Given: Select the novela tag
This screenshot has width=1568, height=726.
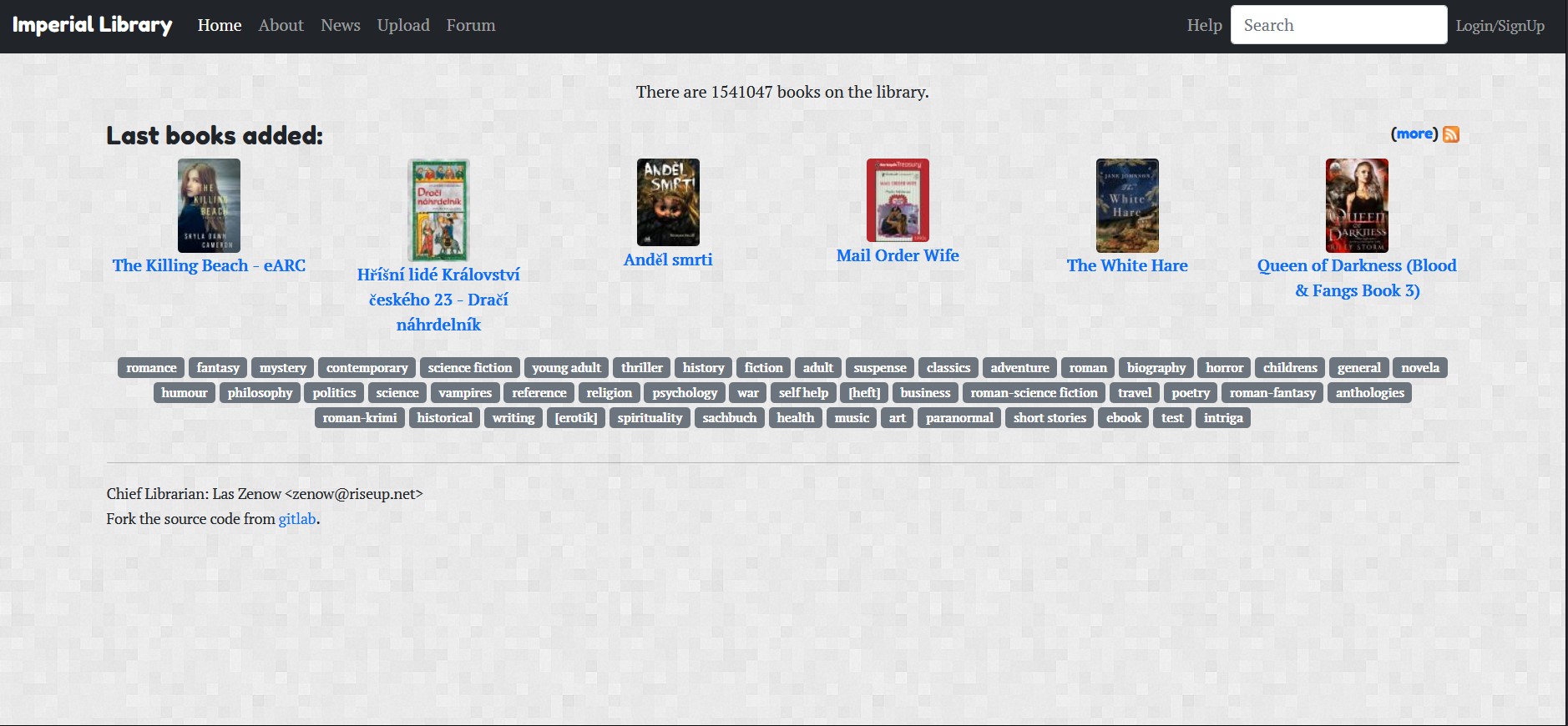Looking at the screenshot, I should pos(1420,368).
